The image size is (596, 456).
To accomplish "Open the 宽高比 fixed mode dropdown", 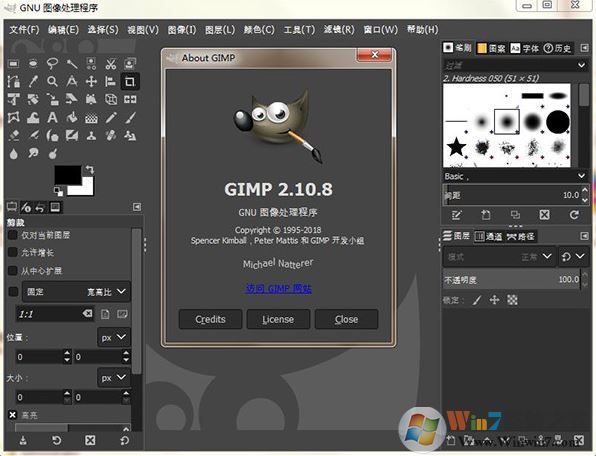I will click(x=76, y=291).
